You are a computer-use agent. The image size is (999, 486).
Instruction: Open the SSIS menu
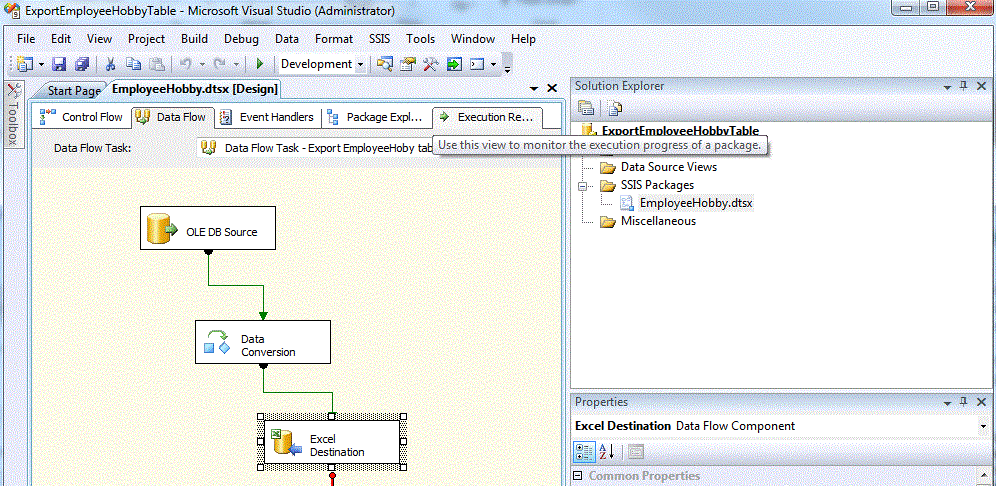point(380,39)
